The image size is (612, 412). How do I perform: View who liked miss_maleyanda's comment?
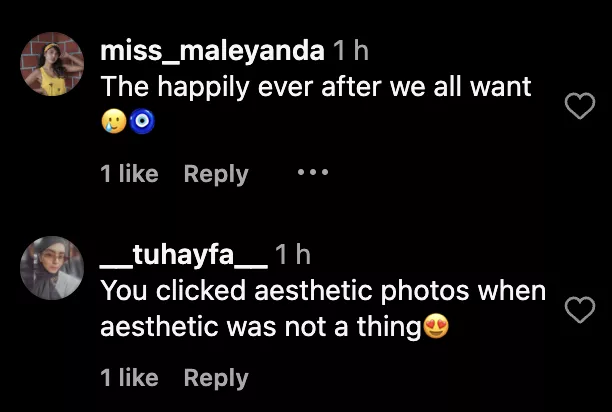[129, 173]
